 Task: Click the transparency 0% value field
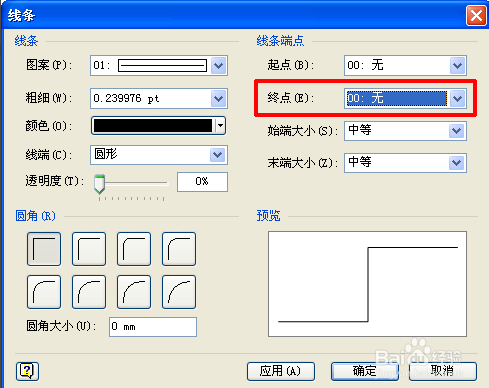tap(202, 182)
